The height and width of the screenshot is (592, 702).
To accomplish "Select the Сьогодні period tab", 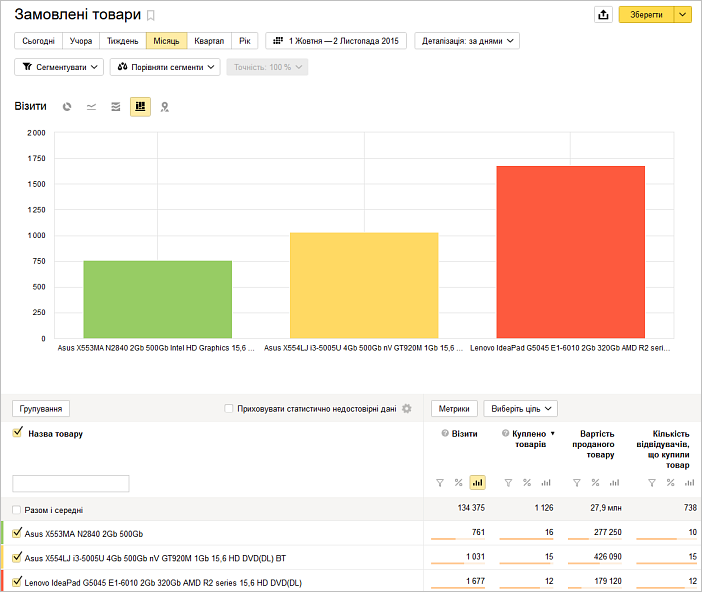I will pyautogui.click(x=39, y=41).
